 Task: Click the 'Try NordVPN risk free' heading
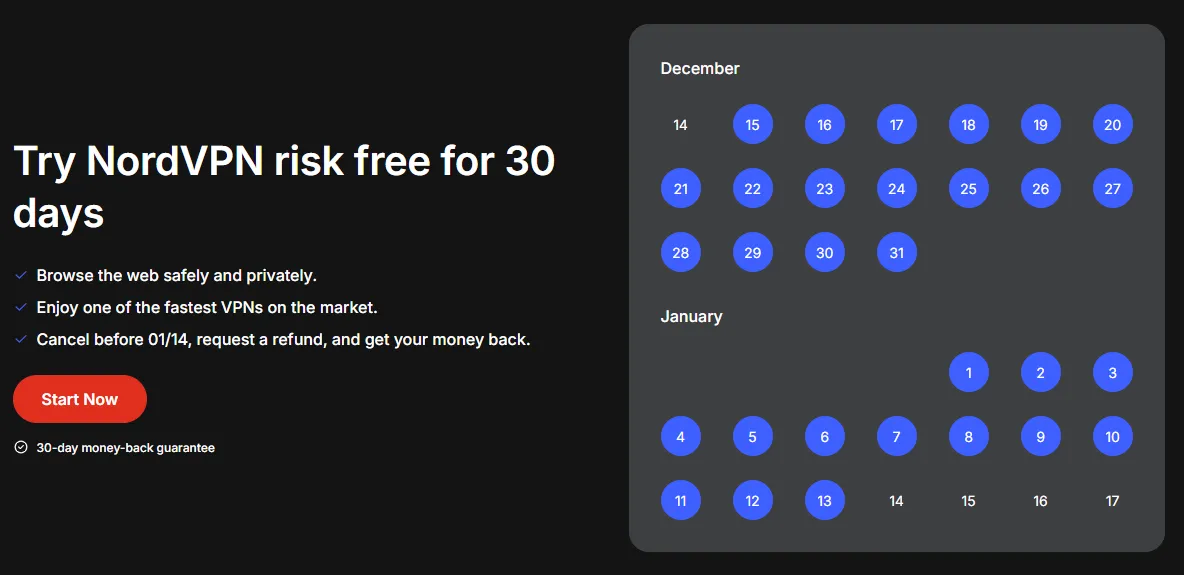point(284,186)
